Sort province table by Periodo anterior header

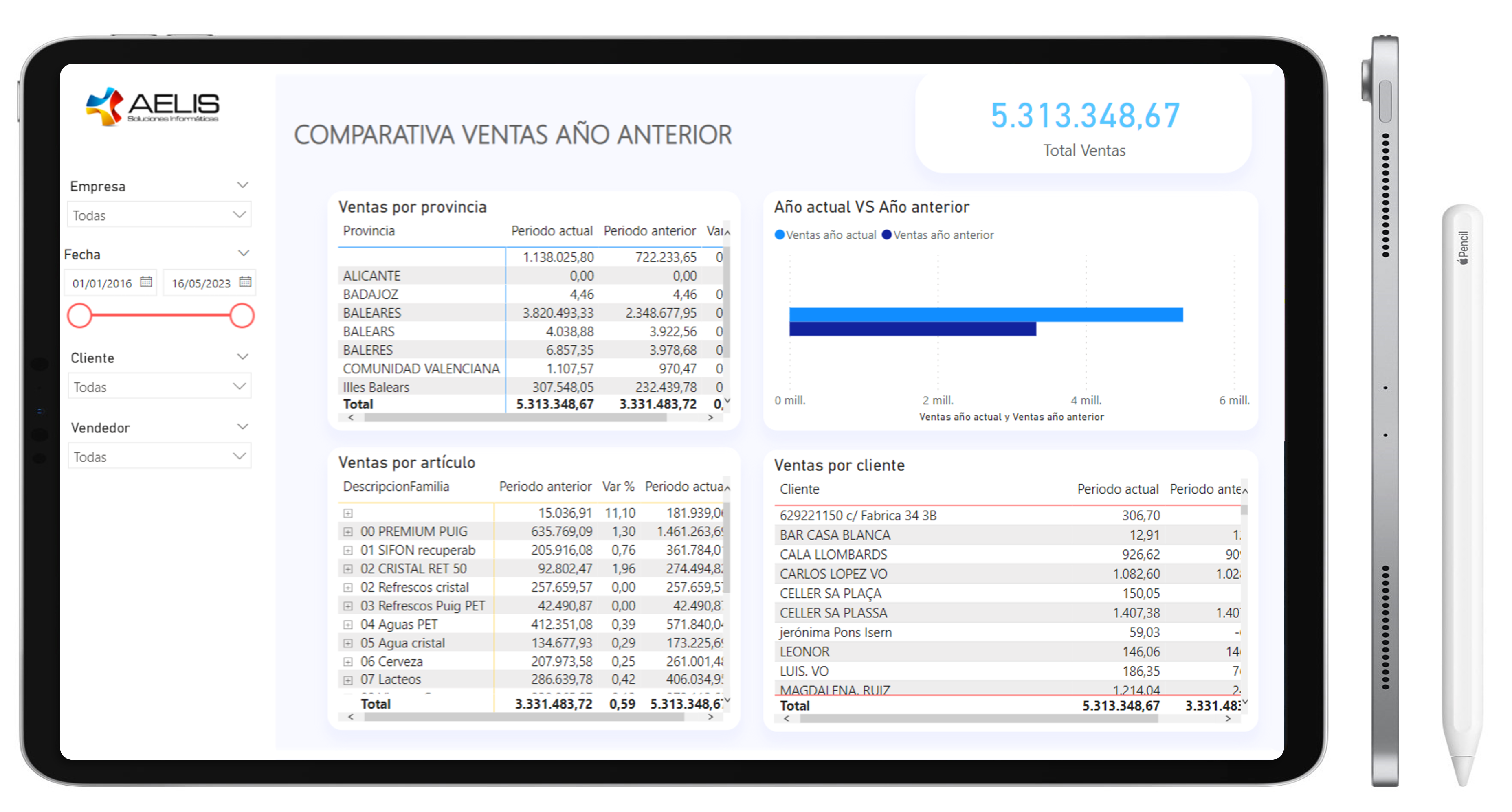pos(650,230)
